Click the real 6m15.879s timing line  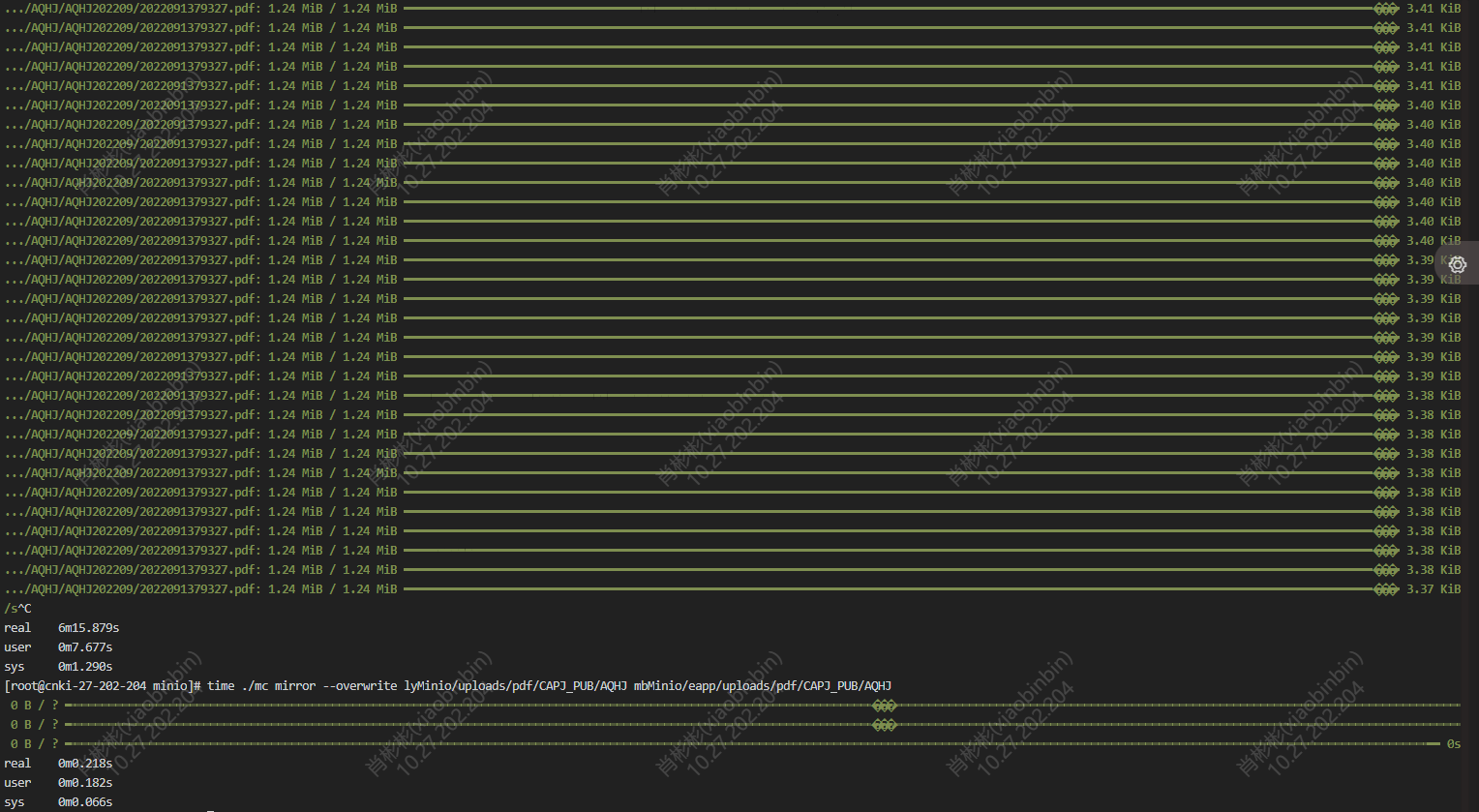(x=58, y=627)
